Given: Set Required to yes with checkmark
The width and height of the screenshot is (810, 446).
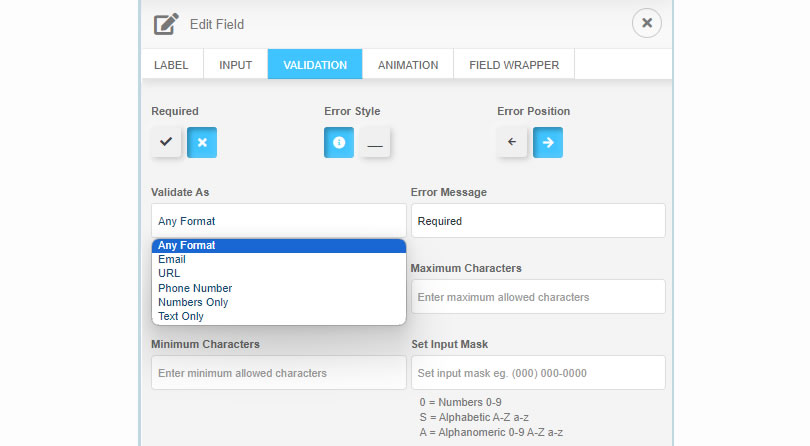Looking at the screenshot, I should click(x=166, y=142).
